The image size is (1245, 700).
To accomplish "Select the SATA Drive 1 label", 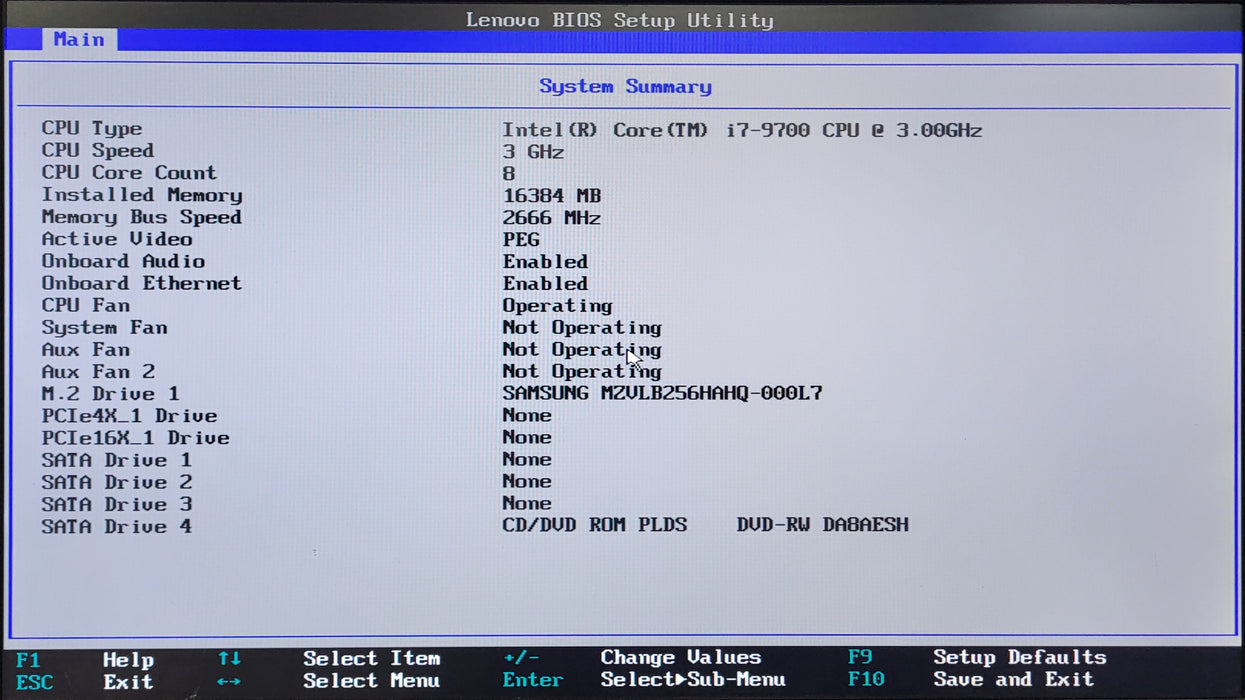I will click(x=117, y=460).
